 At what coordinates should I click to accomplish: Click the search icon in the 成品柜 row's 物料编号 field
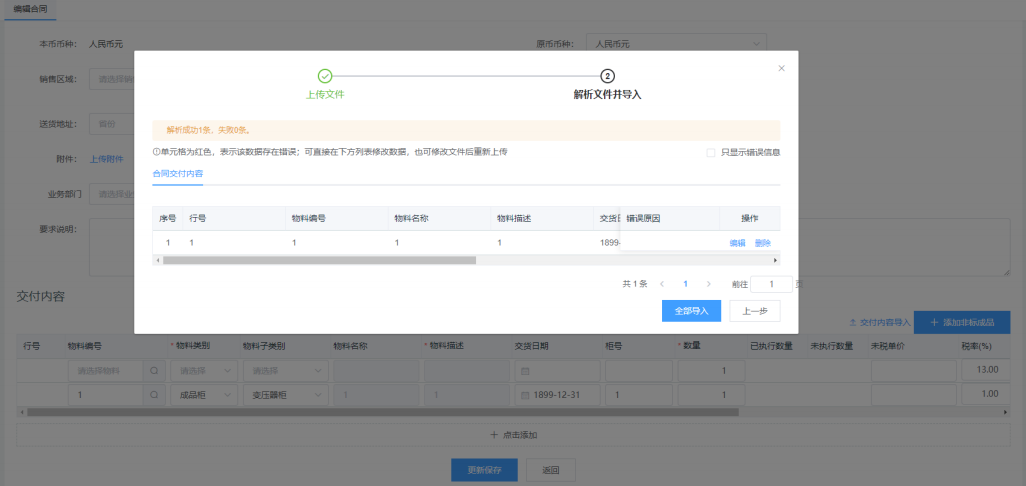point(153,395)
